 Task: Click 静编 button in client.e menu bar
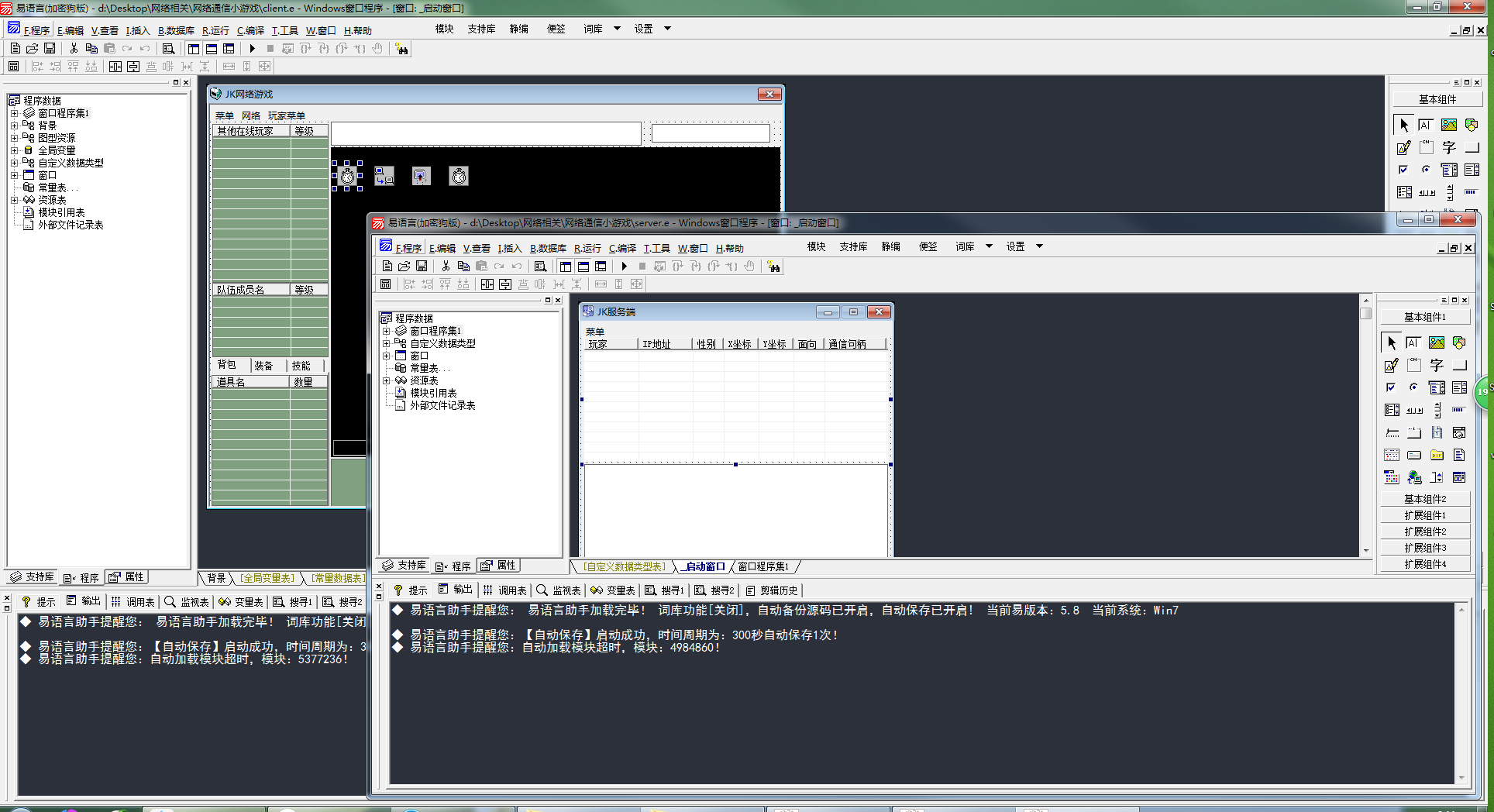point(518,29)
